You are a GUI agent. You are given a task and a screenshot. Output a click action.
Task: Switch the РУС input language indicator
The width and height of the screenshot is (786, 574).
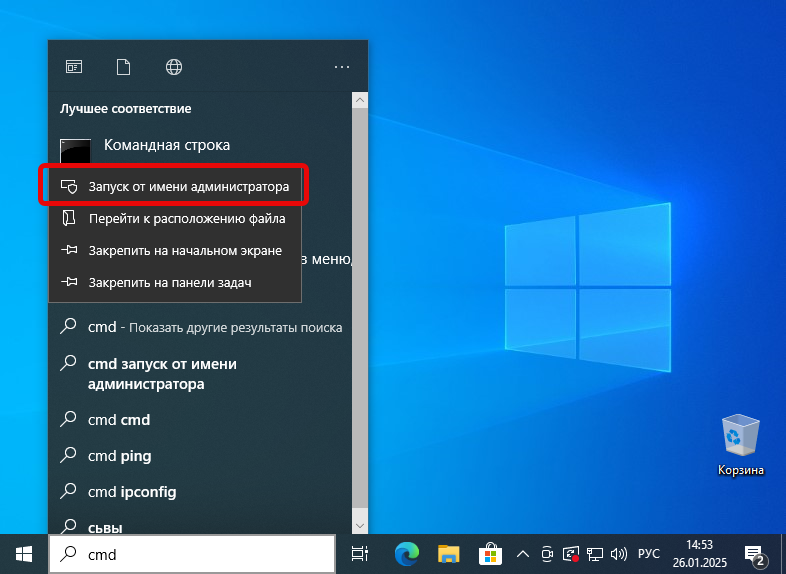coord(649,553)
